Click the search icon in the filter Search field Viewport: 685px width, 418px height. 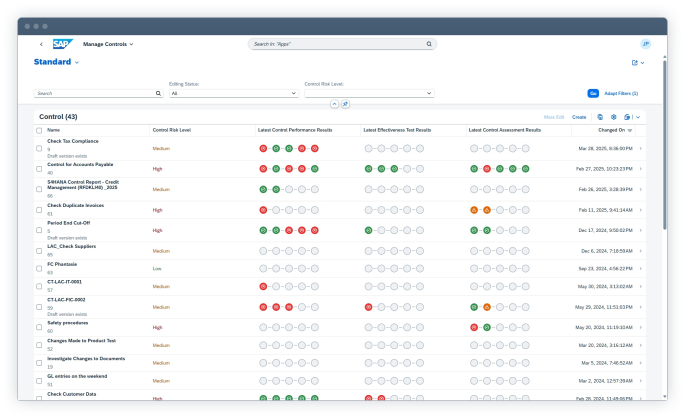[x=158, y=93]
